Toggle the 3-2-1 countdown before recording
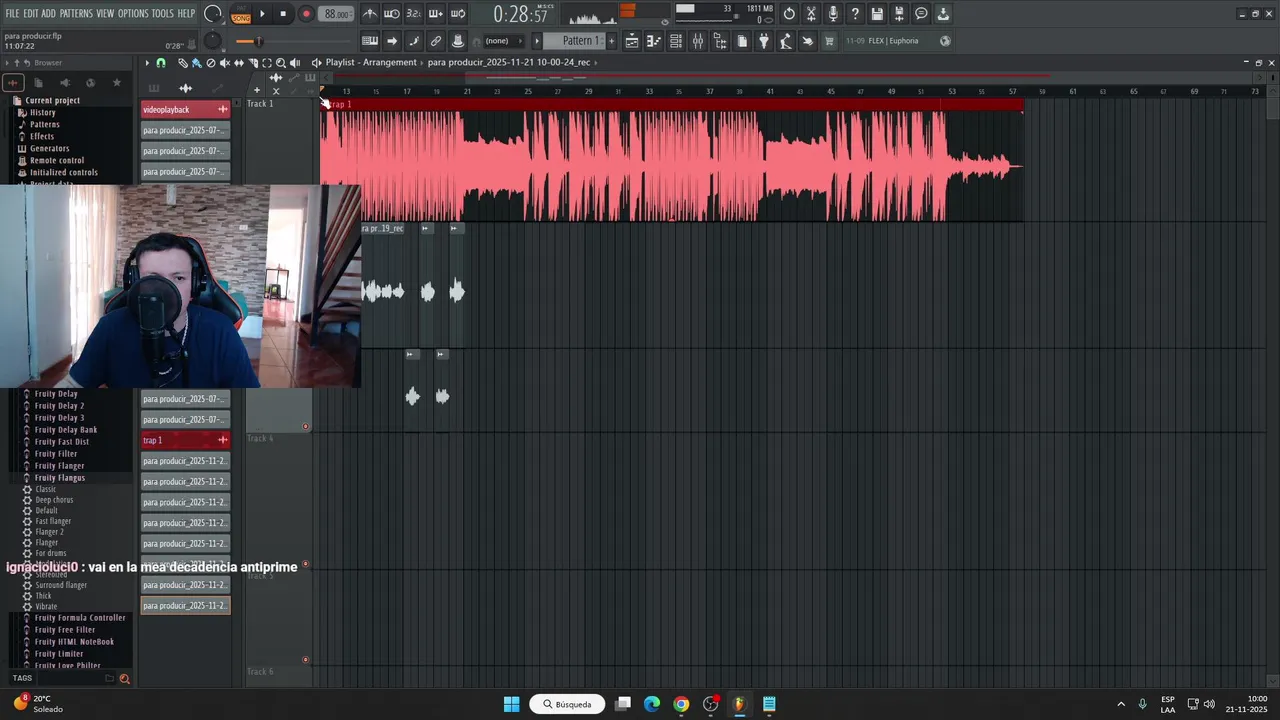The height and width of the screenshot is (720, 1280). [x=413, y=14]
